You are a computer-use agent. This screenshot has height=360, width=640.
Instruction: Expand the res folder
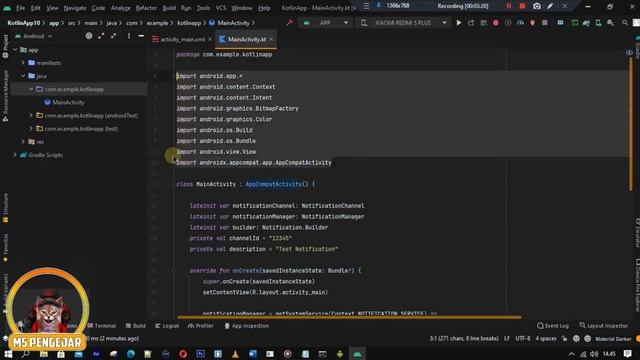23,142
